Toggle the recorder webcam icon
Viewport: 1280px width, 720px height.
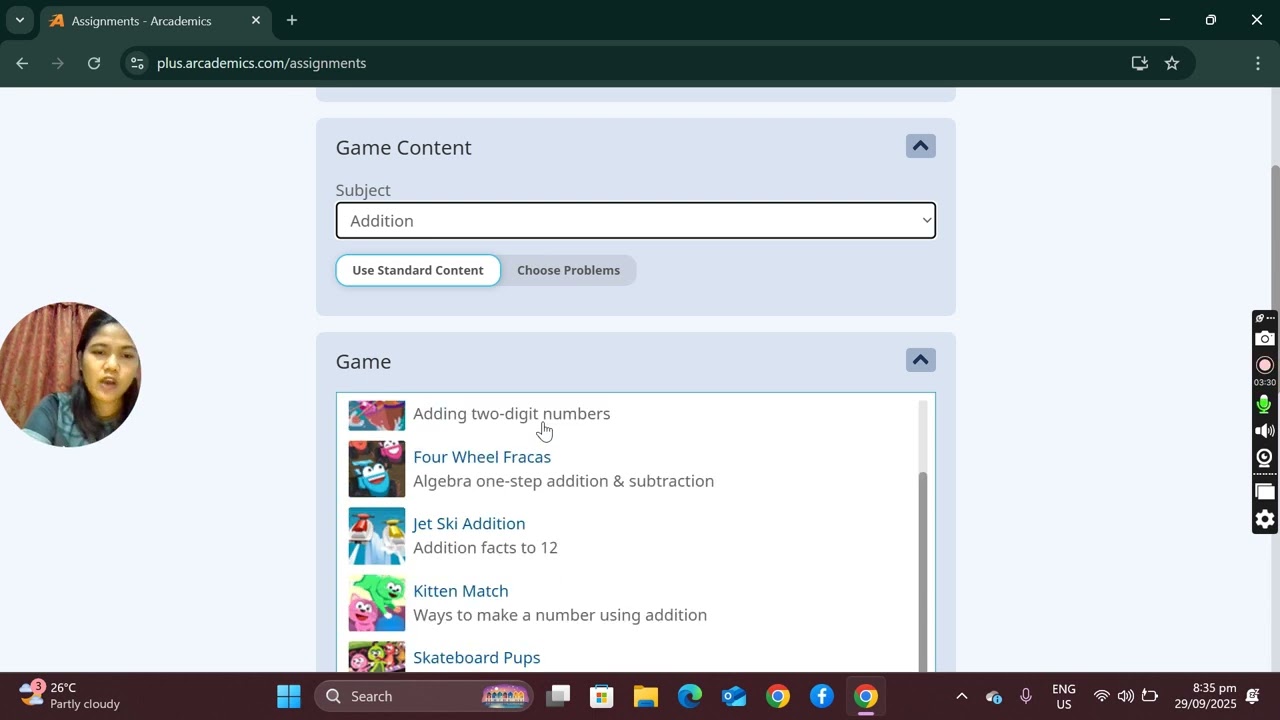click(1265, 458)
